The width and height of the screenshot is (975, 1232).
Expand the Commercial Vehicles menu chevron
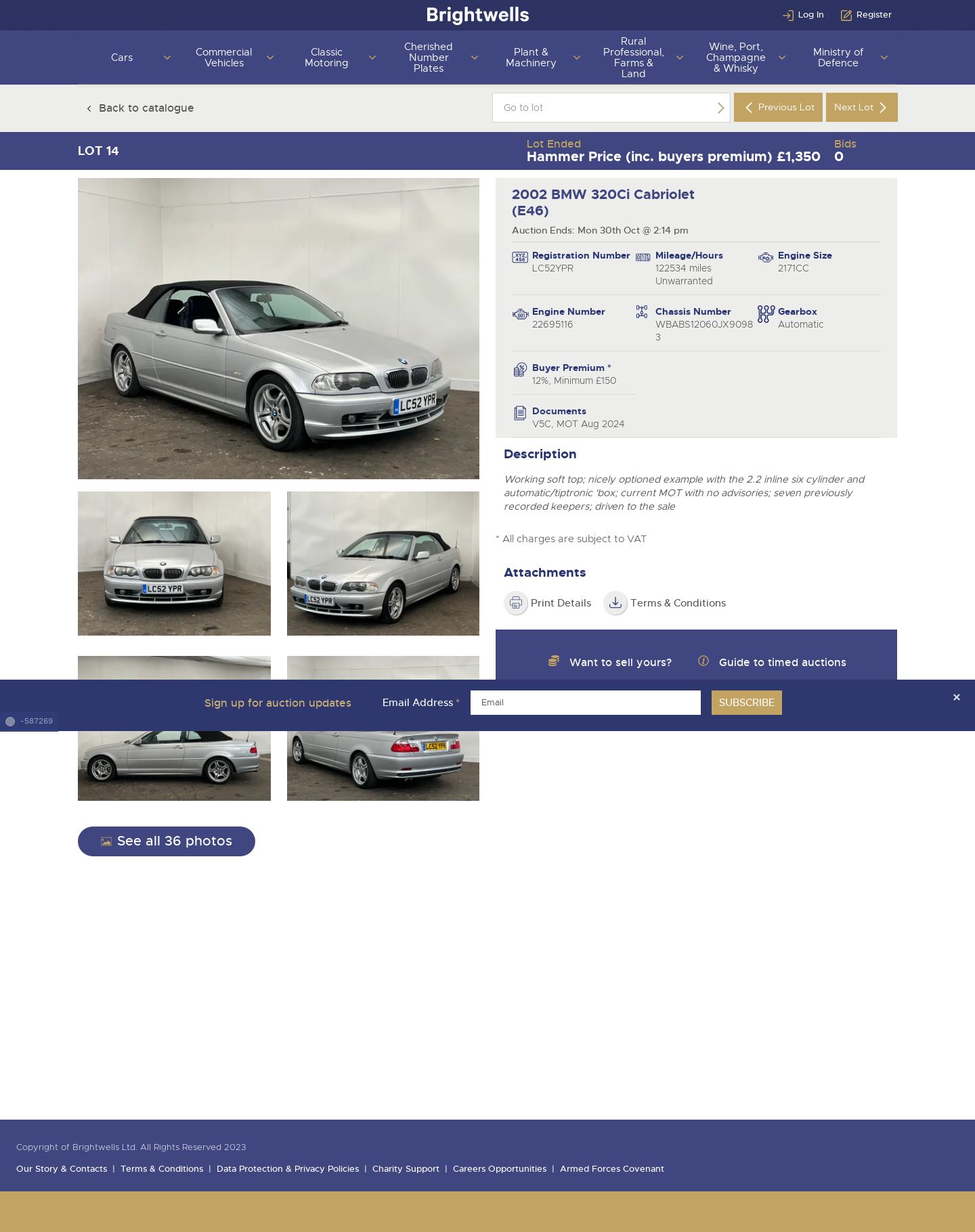coord(270,58)
